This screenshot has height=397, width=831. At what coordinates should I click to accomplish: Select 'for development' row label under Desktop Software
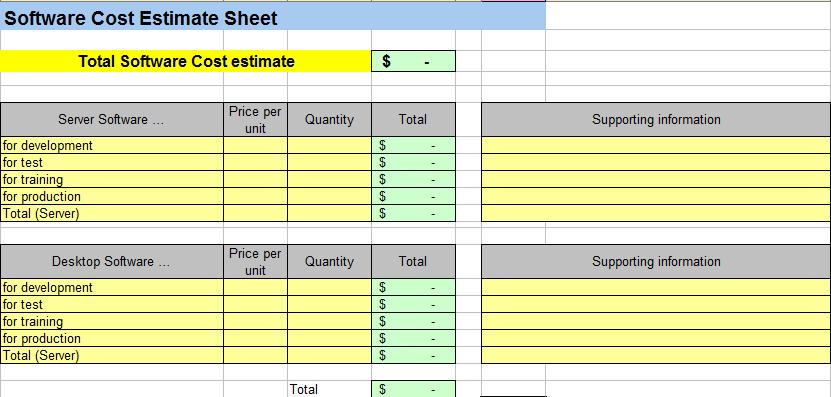(112, 287)
